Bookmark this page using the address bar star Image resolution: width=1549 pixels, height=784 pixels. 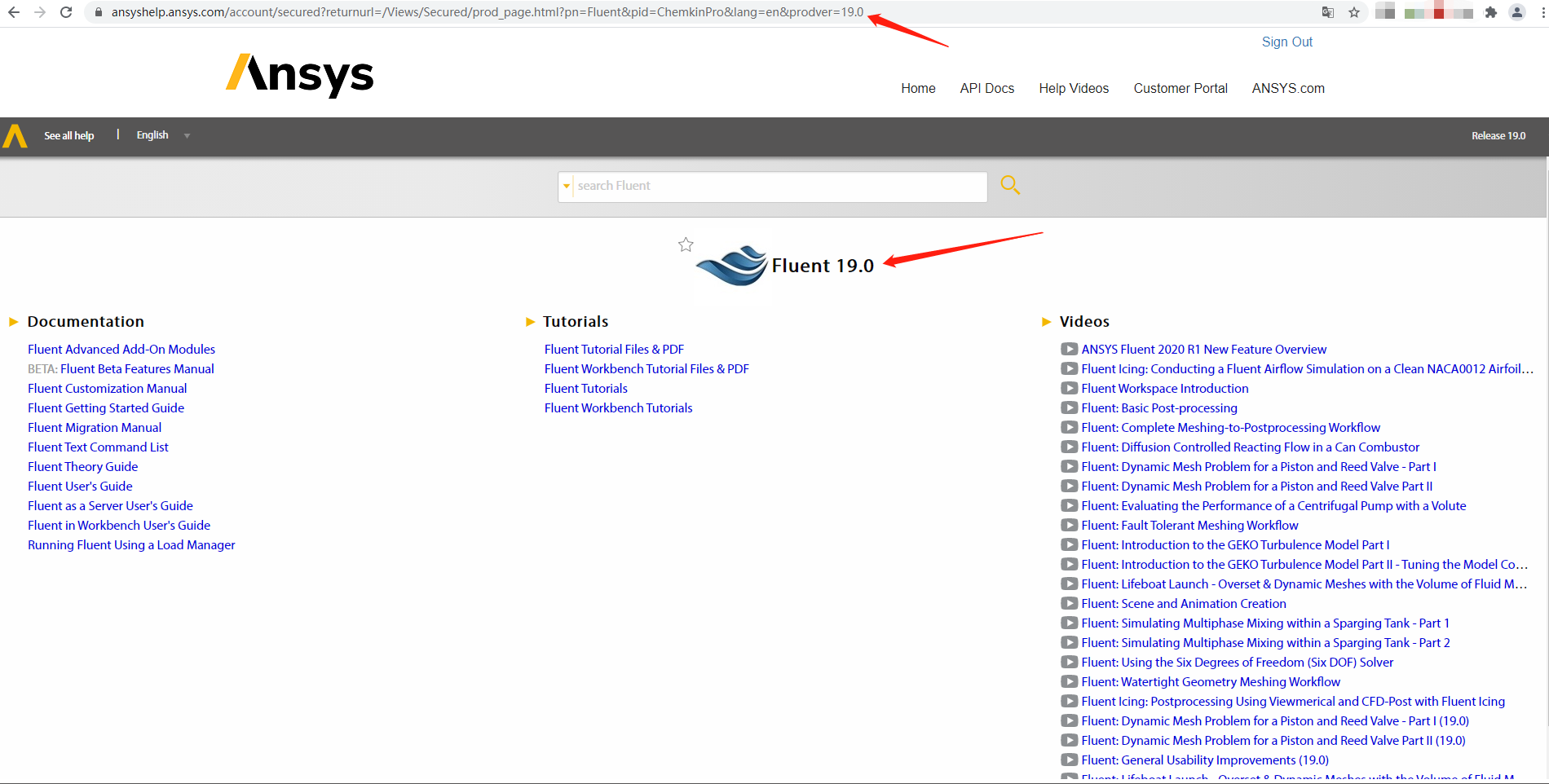coord(1354,12)
